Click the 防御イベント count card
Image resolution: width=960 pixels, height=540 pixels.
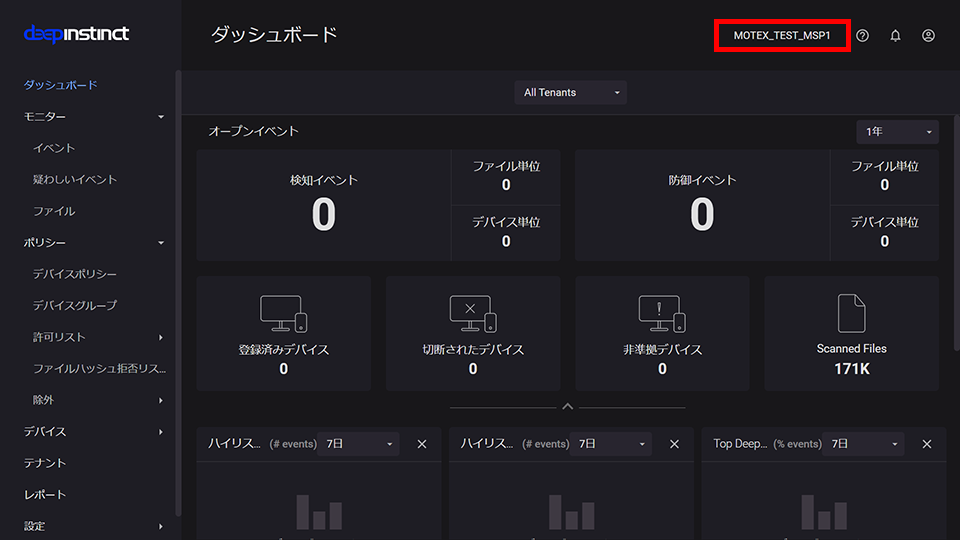702,205
